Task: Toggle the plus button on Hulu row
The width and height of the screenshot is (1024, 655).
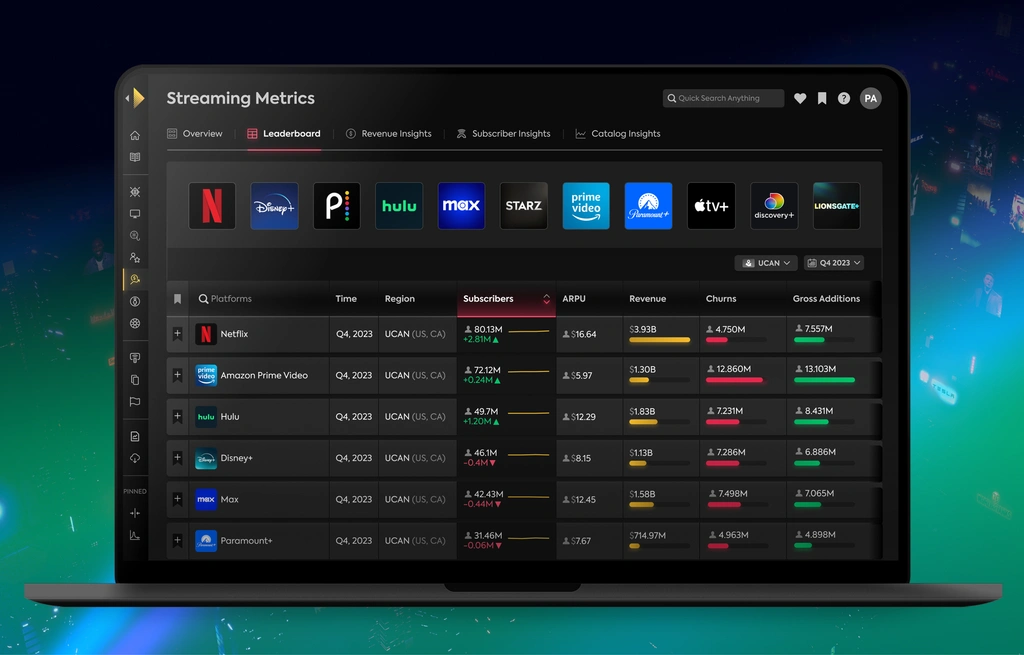Action: pyautogui.click(x=177, y=416)
